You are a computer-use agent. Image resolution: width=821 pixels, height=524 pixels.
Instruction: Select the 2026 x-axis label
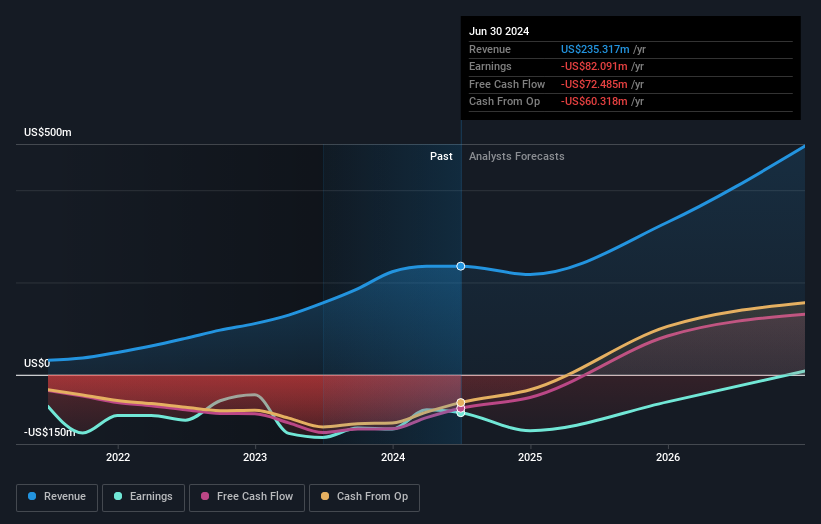click(x=668, y=458)
